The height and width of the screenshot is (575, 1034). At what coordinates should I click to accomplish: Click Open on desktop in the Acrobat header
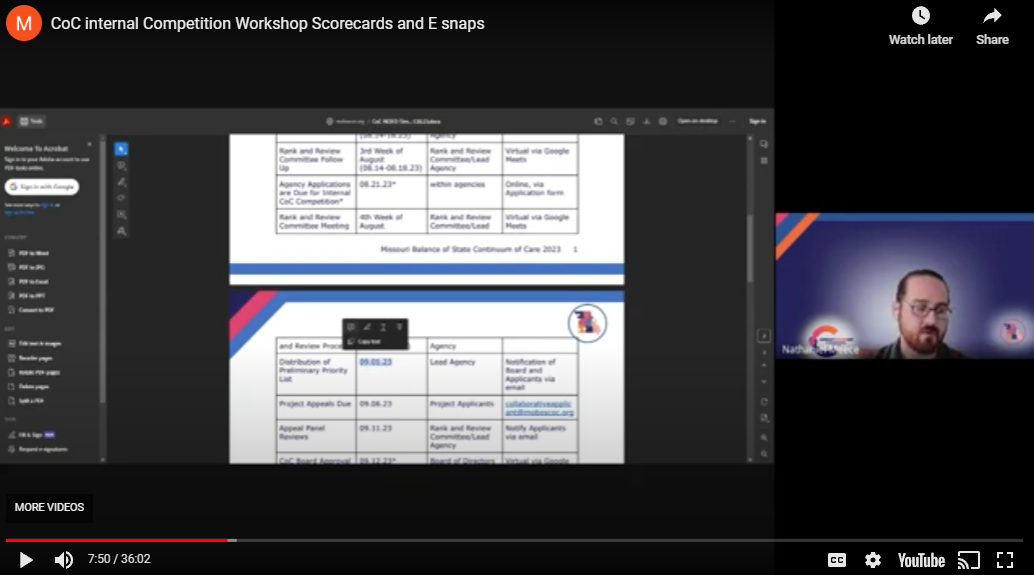[698, 121]
